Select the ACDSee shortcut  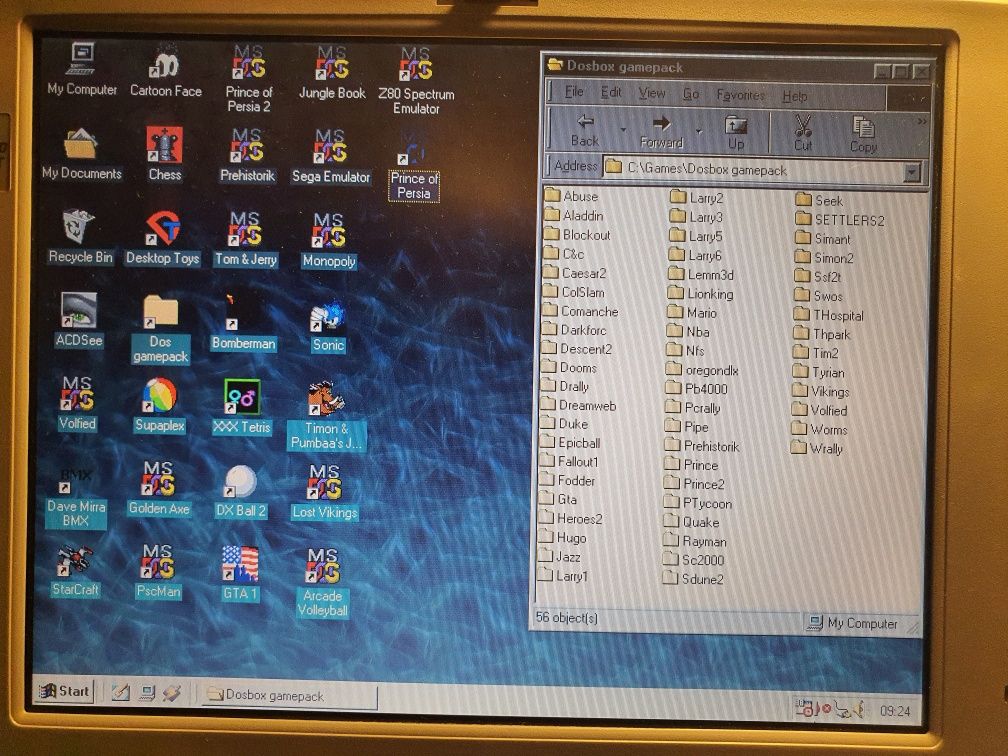(x=78, y=320)
